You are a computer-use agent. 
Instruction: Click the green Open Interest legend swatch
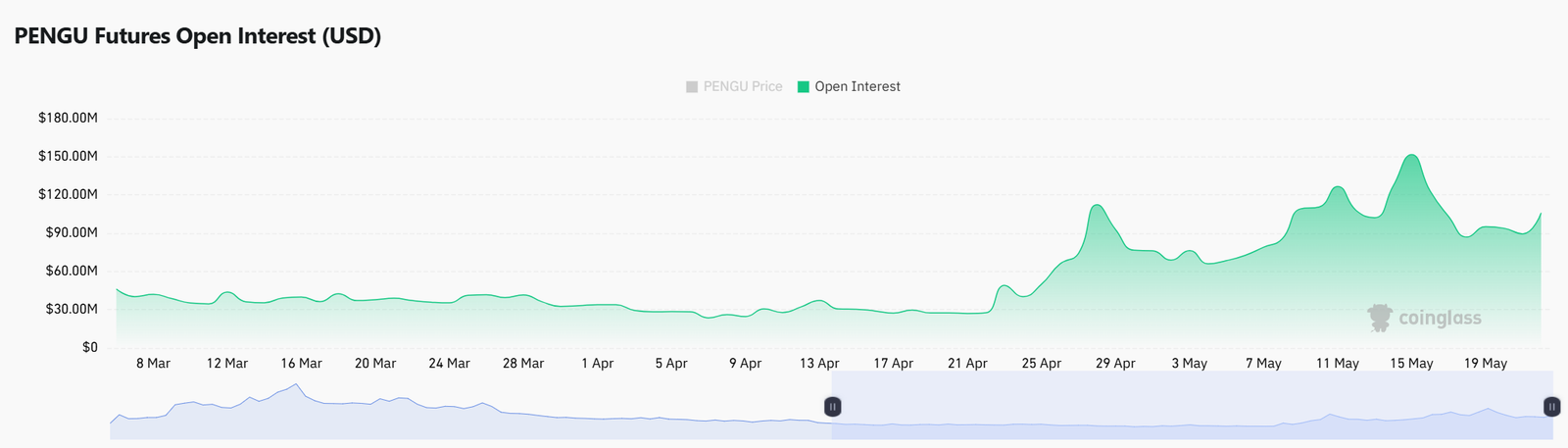pos(804,86)
